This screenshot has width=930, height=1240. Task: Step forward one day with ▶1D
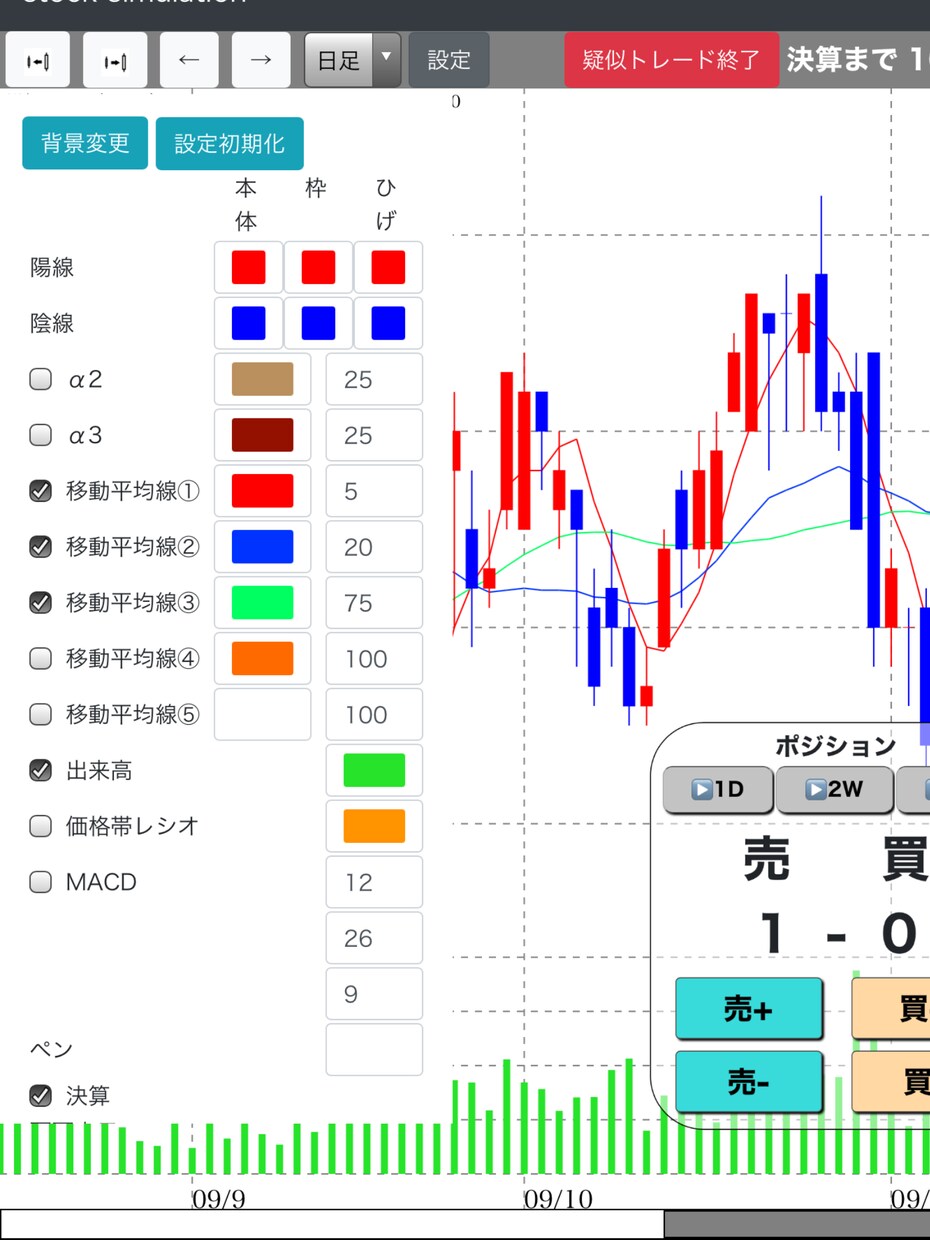(718, 790)
